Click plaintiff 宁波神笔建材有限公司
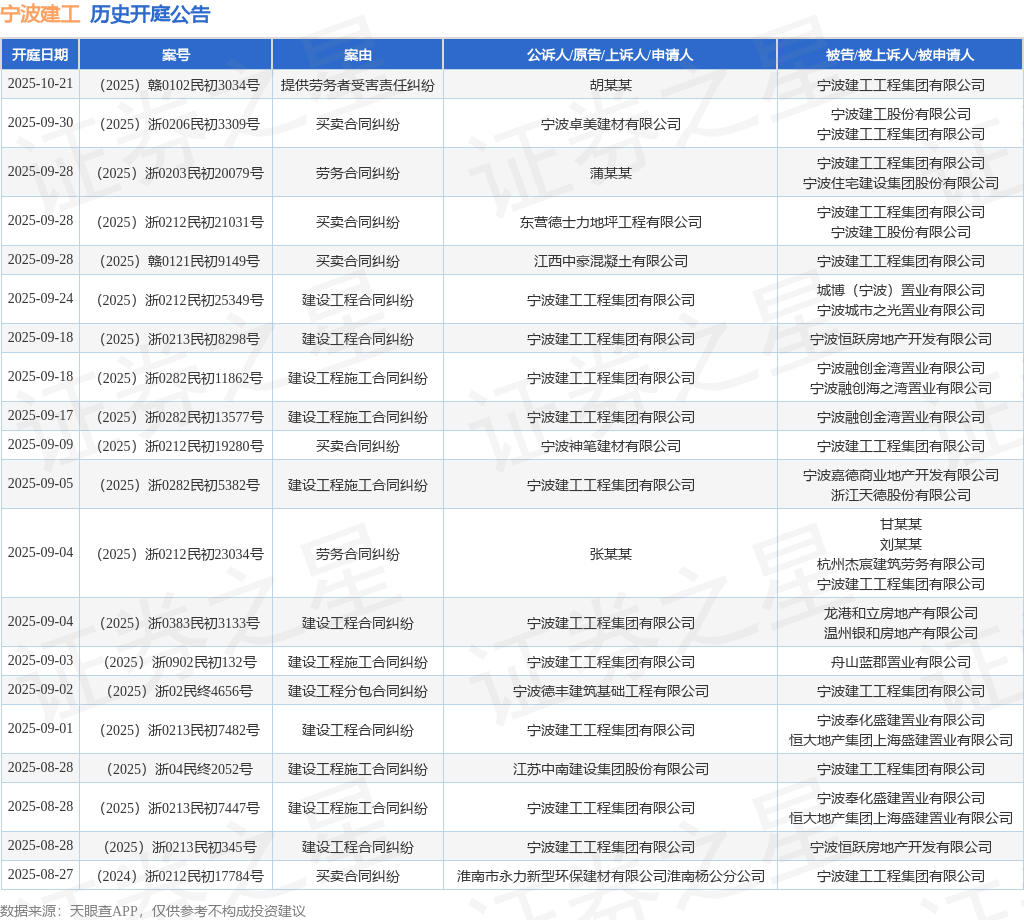The height and width of the screenshot is (920, 1024). tap(610, 446)
